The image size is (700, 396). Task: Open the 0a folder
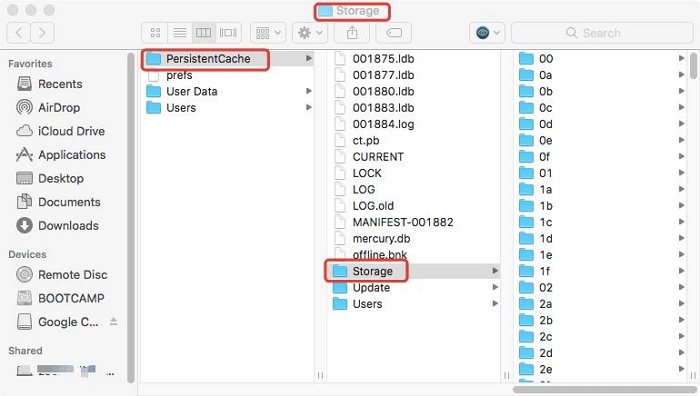[x=601, y=75]
